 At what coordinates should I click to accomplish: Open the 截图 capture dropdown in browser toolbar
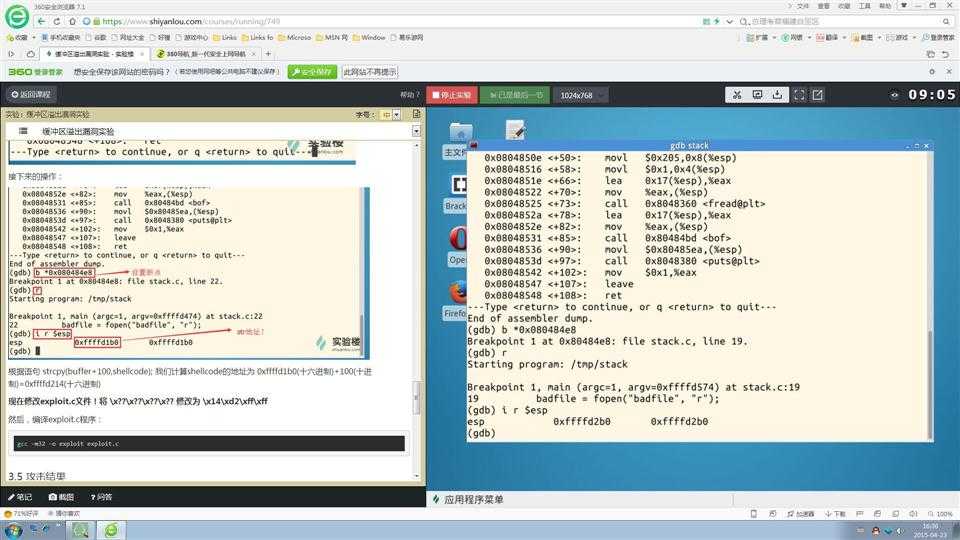(866, 37)
